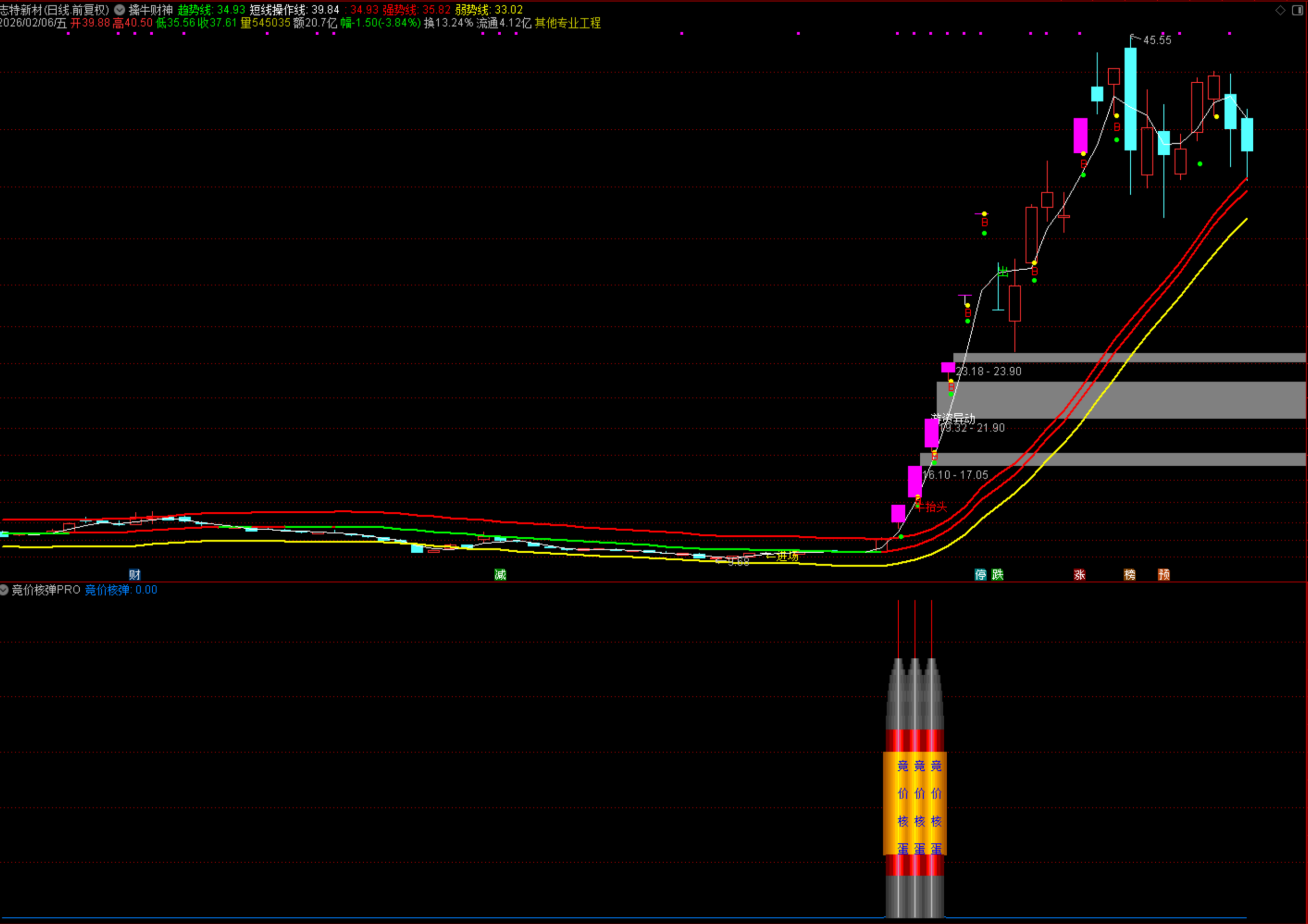The image size is (1308, 924).
Task: Click the tallest cyan candlestick near peak
Action: (x=1130, y=100)
